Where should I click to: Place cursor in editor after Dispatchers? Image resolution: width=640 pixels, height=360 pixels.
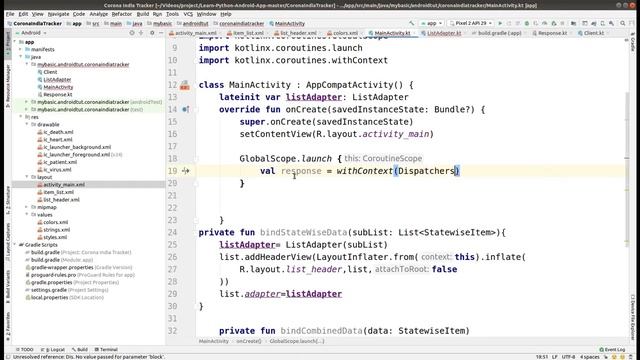455,171
